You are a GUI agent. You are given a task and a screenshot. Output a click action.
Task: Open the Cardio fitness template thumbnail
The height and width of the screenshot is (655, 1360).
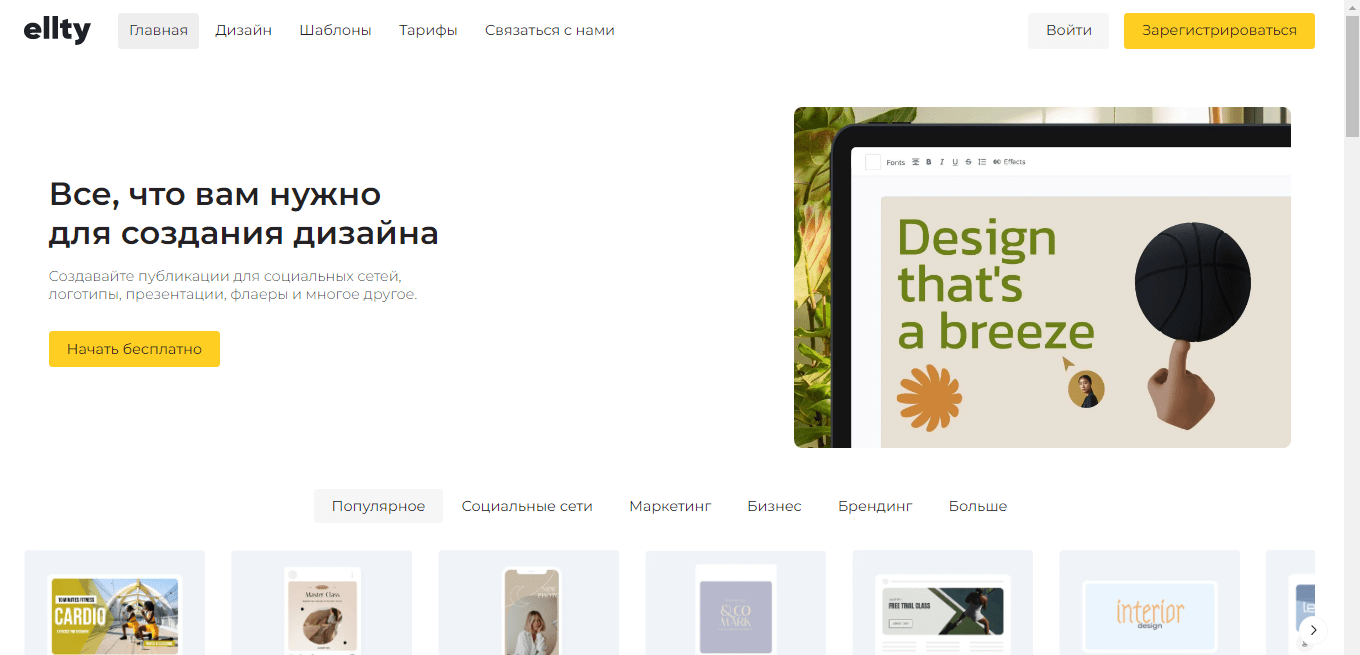[x=115, y=614]
